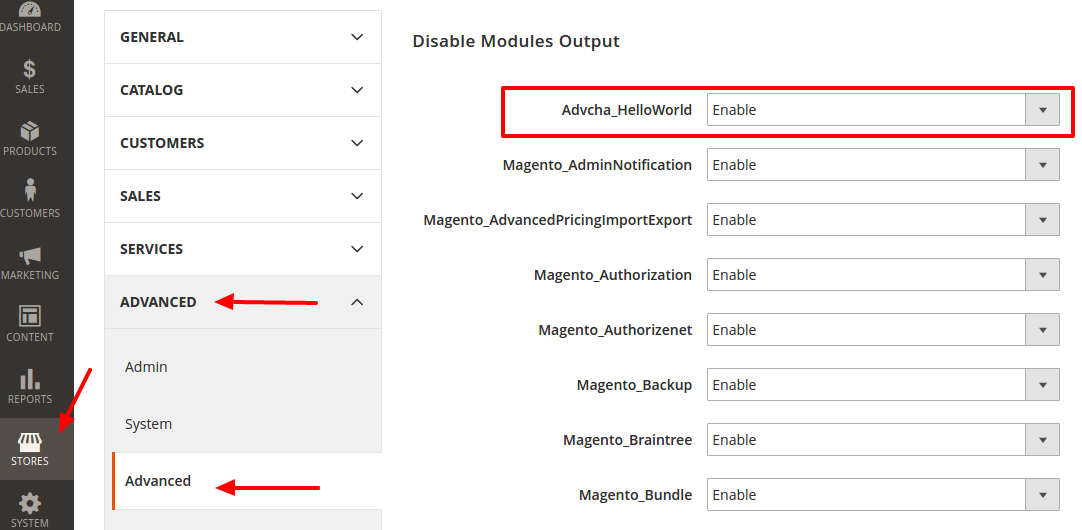This screenshot has height=530, width=1082.
Task: Open the Advcha_HelloWorld Enable dropdown
Action: point(882,110)
